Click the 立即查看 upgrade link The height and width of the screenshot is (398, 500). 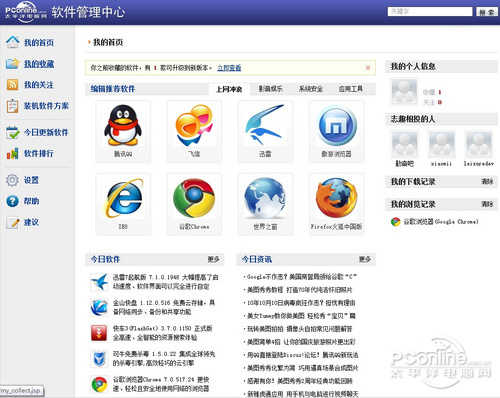(229, 68)
